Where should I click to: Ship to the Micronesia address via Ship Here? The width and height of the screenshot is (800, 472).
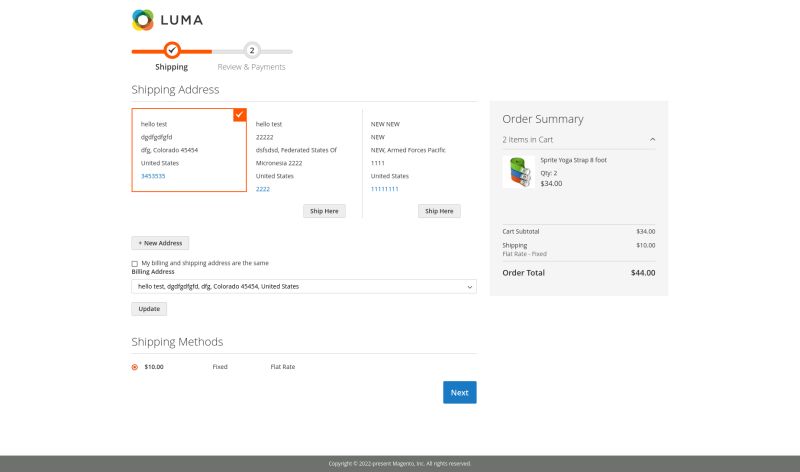[x=324, y=211]
